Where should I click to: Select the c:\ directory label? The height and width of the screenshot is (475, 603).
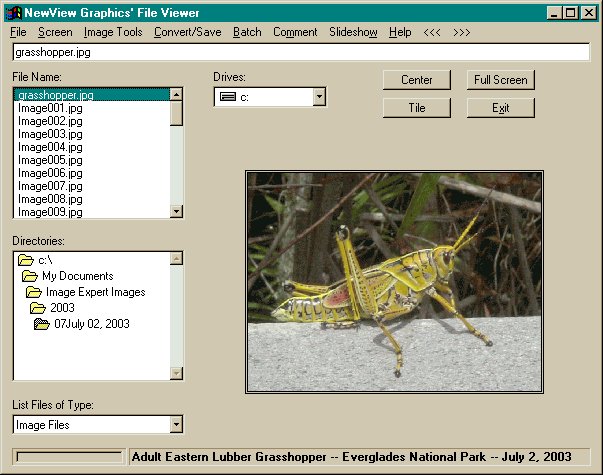tap(45, 260)
